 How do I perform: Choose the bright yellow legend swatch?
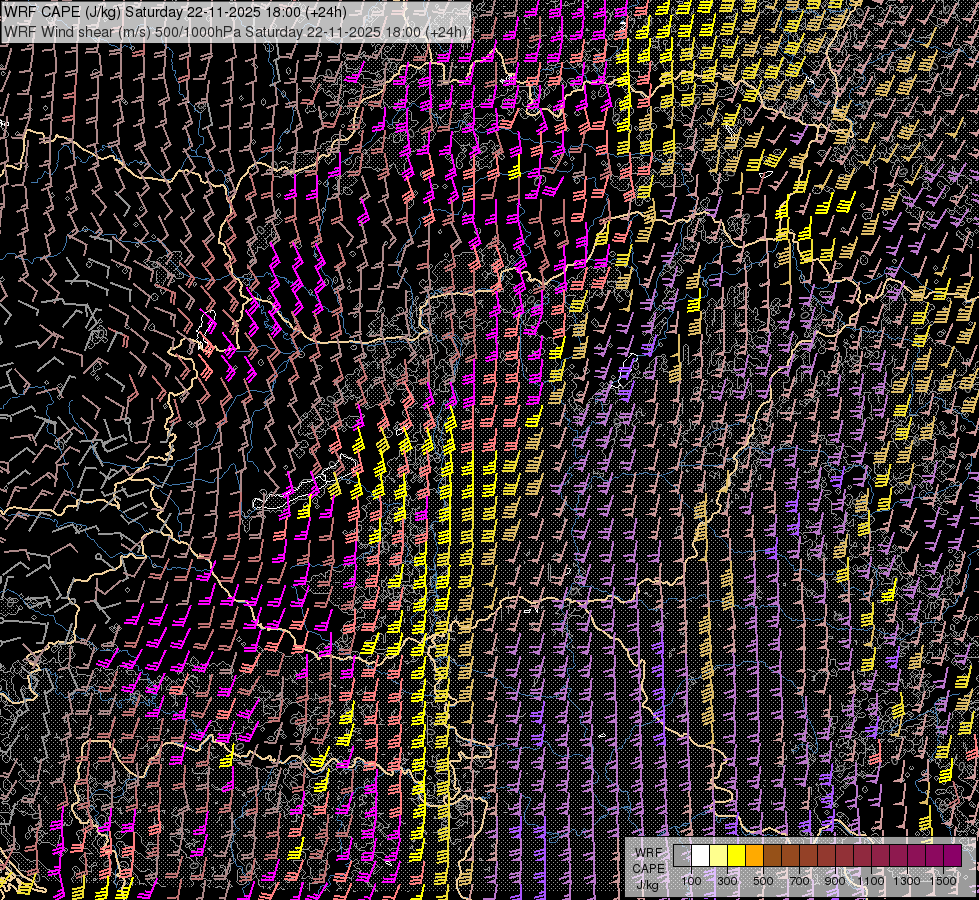[x=736, y=856]
